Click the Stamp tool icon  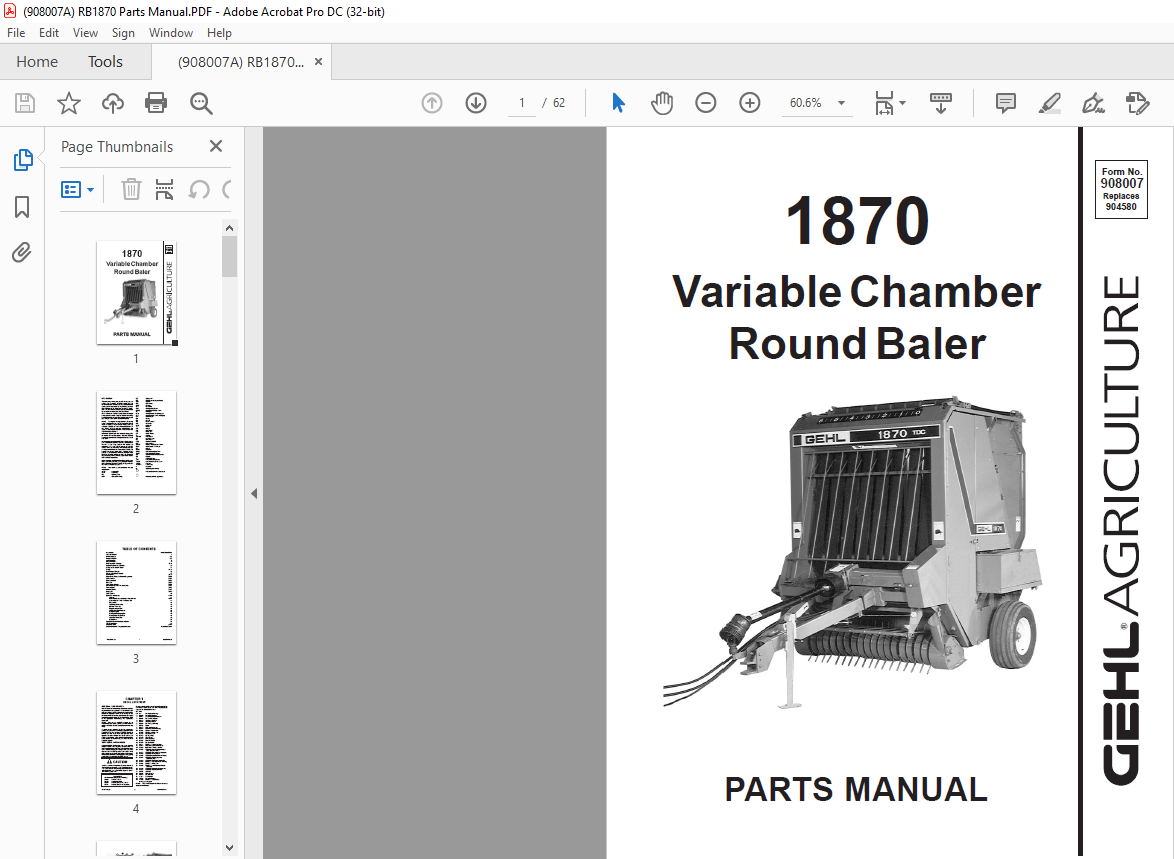point(1137,103)
